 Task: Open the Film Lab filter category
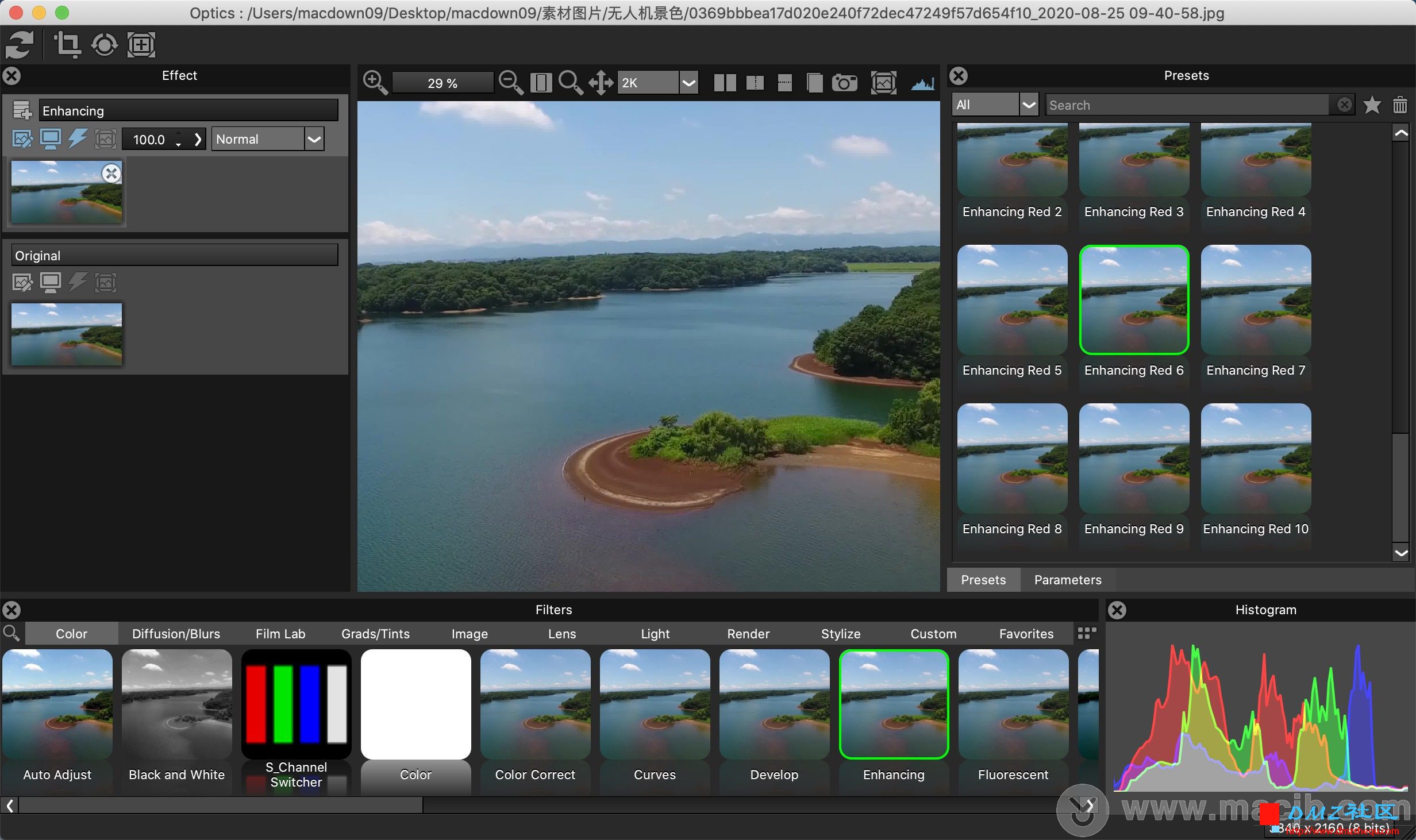(280, 634)
